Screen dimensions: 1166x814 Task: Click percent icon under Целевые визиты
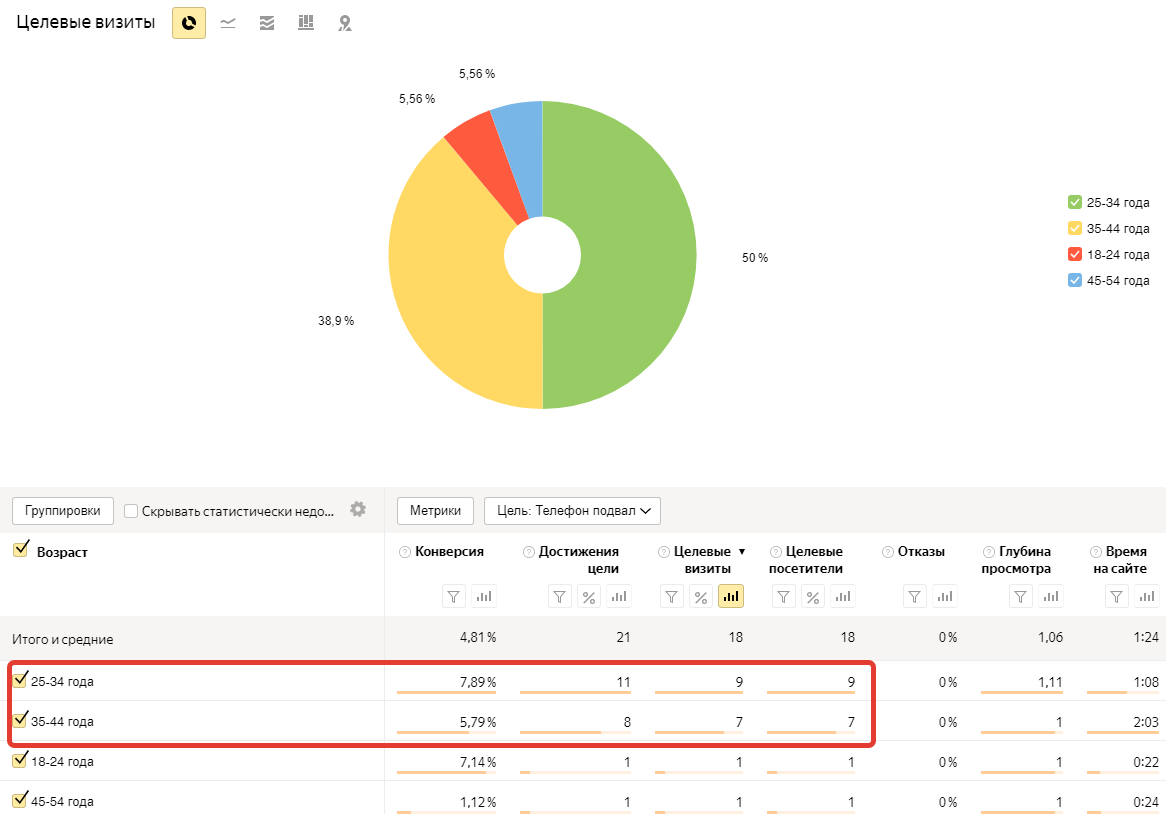(x=700, y=596)
